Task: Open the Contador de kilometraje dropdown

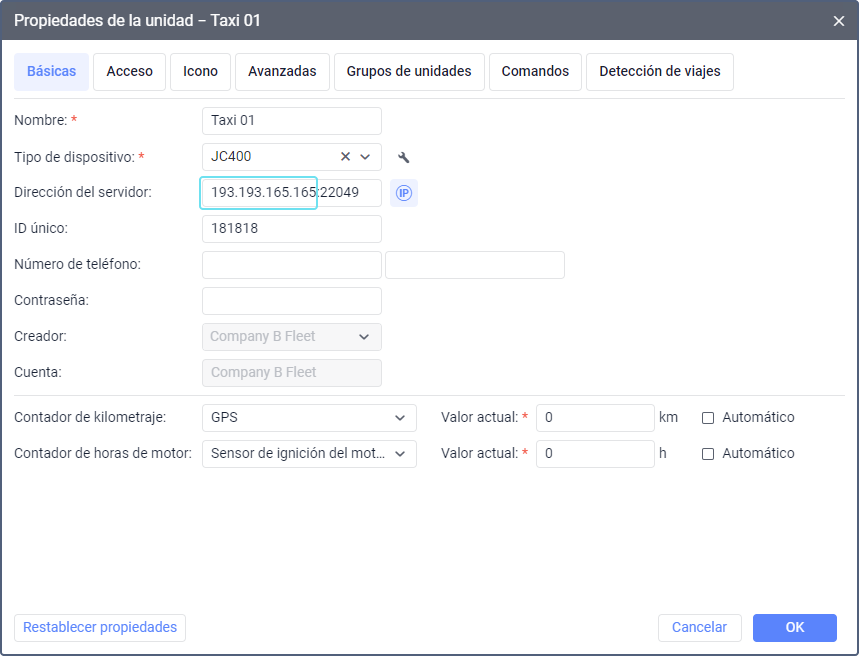Action: 309,417
